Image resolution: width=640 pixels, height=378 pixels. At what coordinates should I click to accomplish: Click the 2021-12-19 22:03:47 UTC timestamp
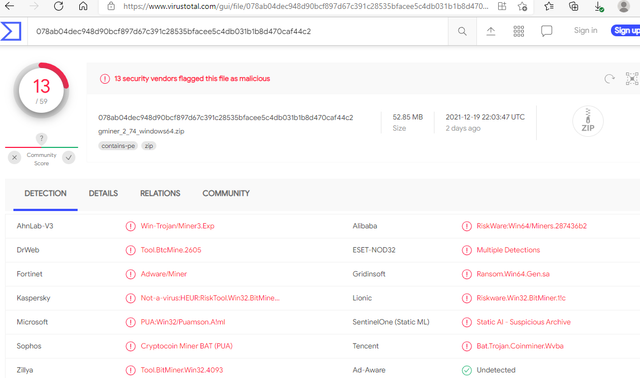485,117
